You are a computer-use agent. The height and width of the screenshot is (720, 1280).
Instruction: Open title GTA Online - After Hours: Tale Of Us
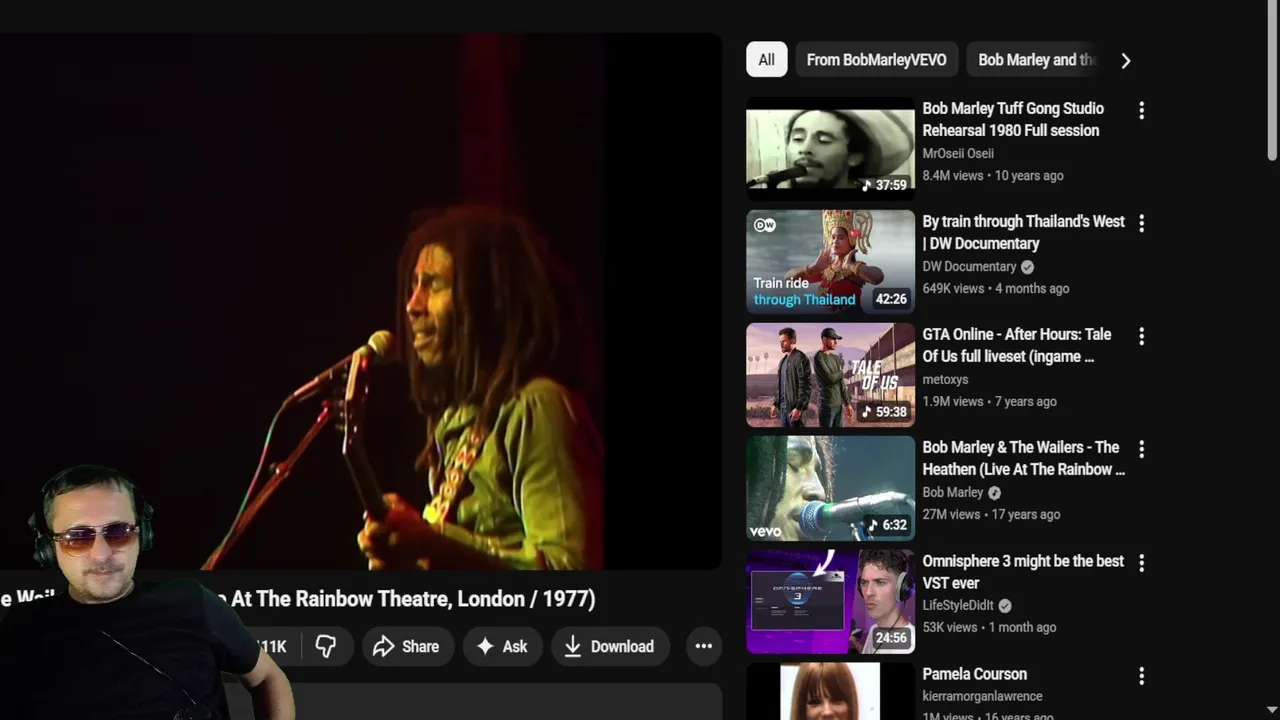[x=1017, y=345]
